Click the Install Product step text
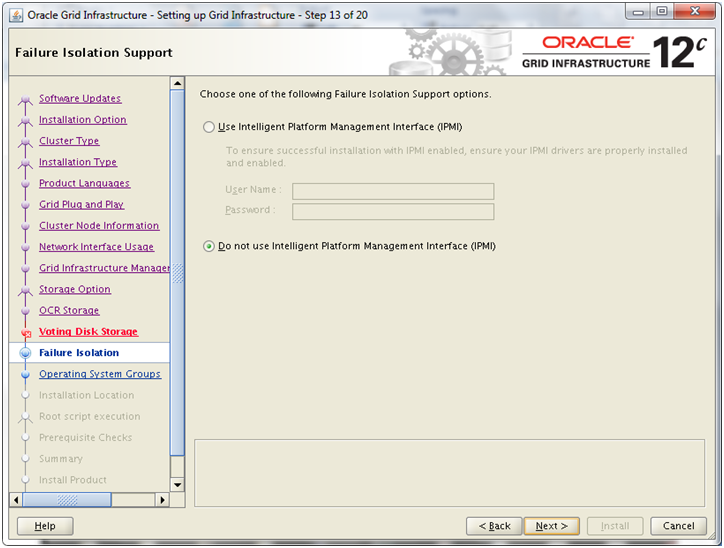This screenshot has width=724, height=548. tap(72, 480)
